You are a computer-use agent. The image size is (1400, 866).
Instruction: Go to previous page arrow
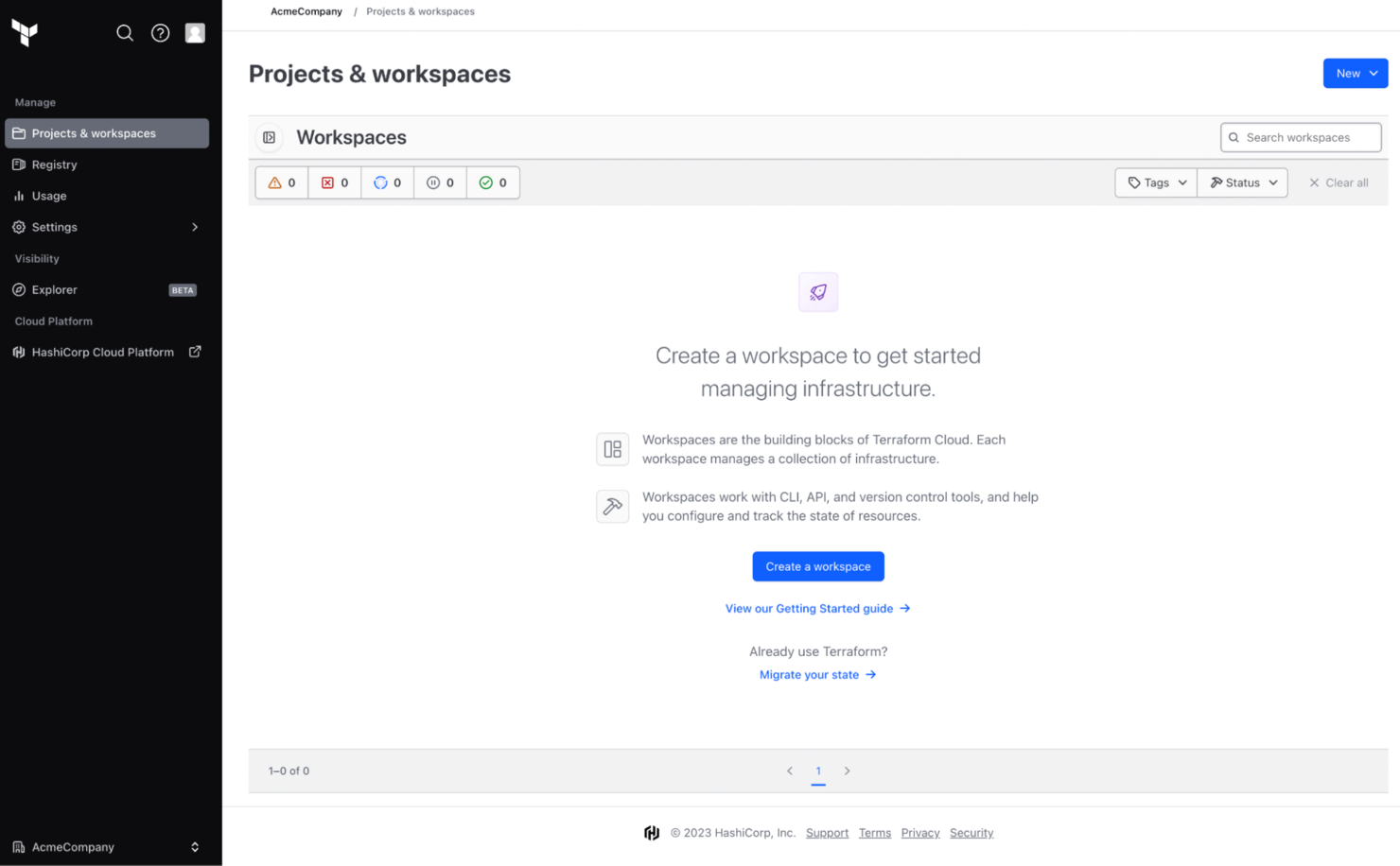coord(790,771)
